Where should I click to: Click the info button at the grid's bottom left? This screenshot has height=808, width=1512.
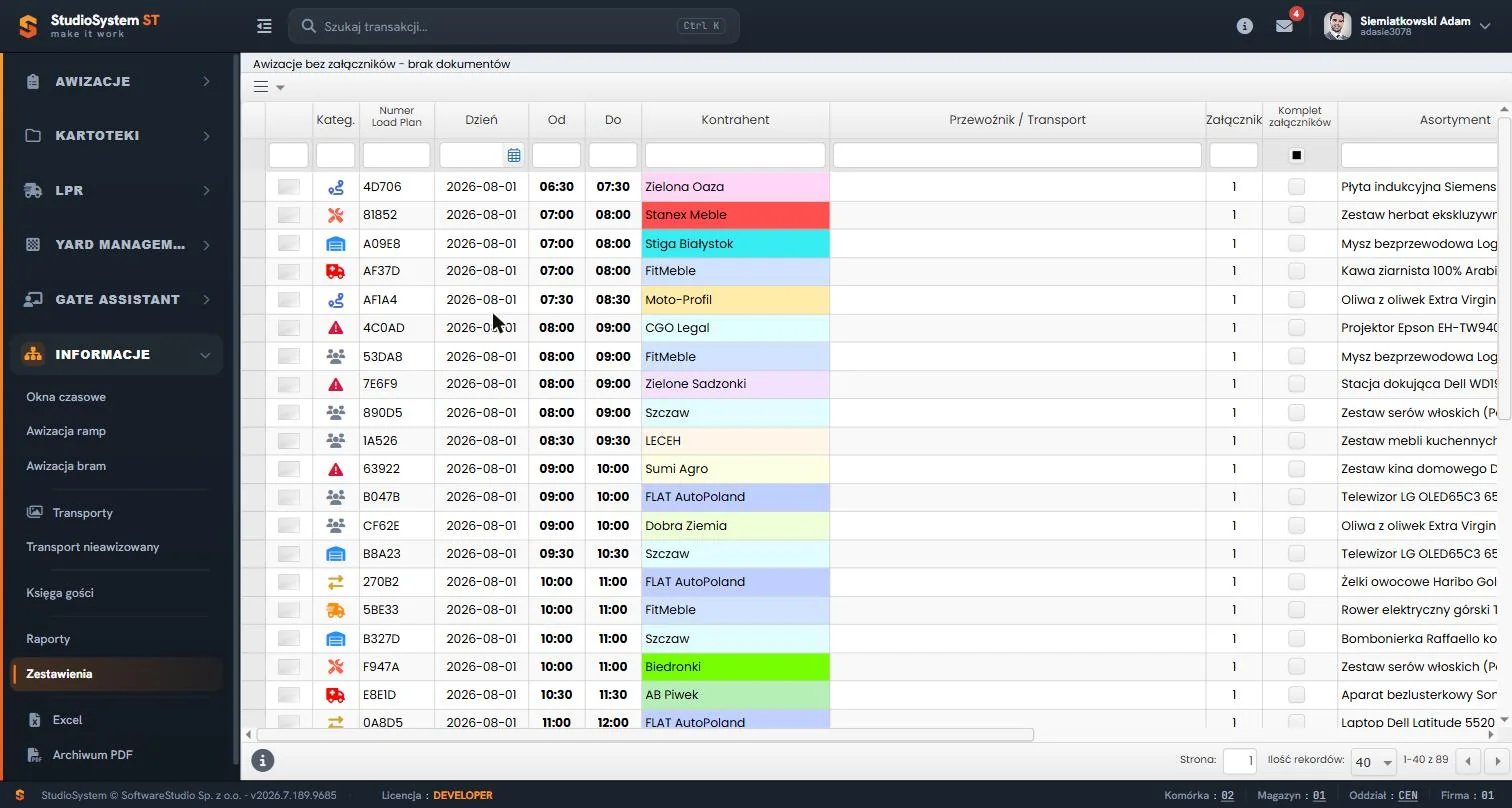click(262, 761)
